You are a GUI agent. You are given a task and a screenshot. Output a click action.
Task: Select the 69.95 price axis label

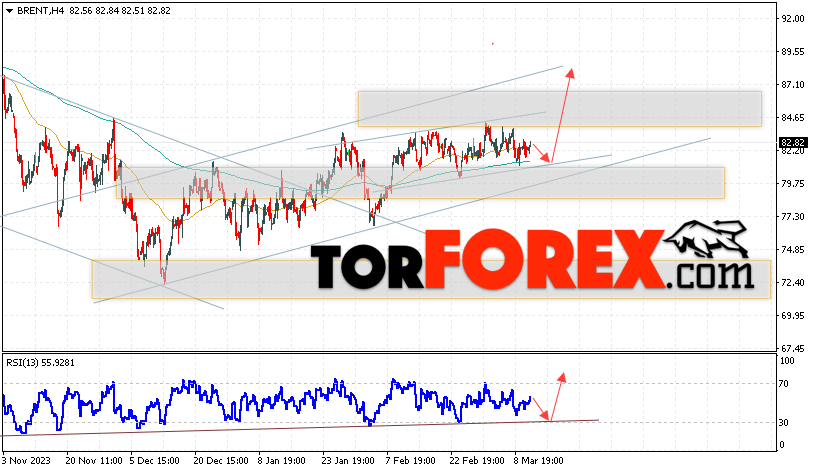pyautogui.click(x=793, y=316)
